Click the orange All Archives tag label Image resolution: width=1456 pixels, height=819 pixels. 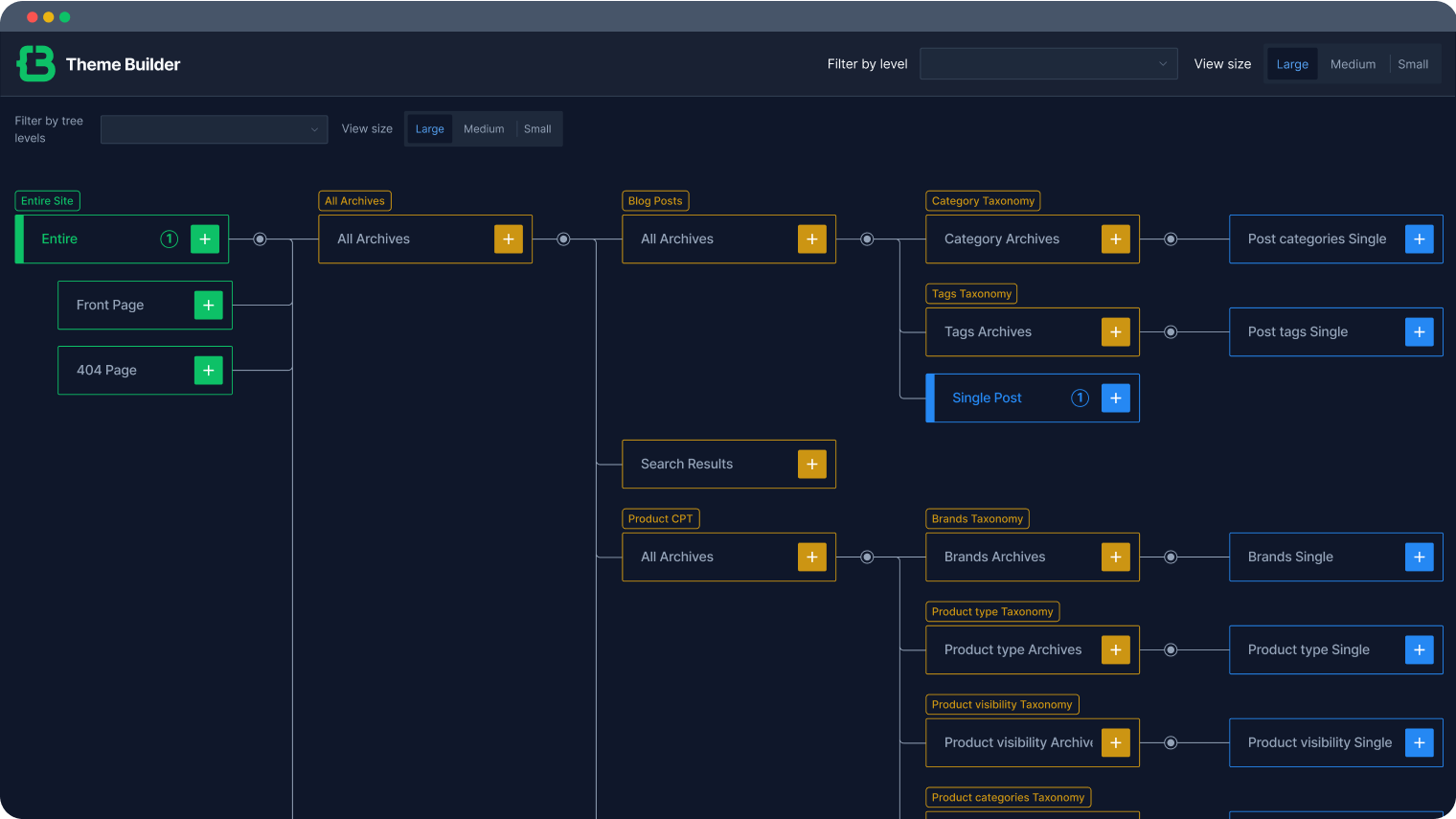(354, 201)
